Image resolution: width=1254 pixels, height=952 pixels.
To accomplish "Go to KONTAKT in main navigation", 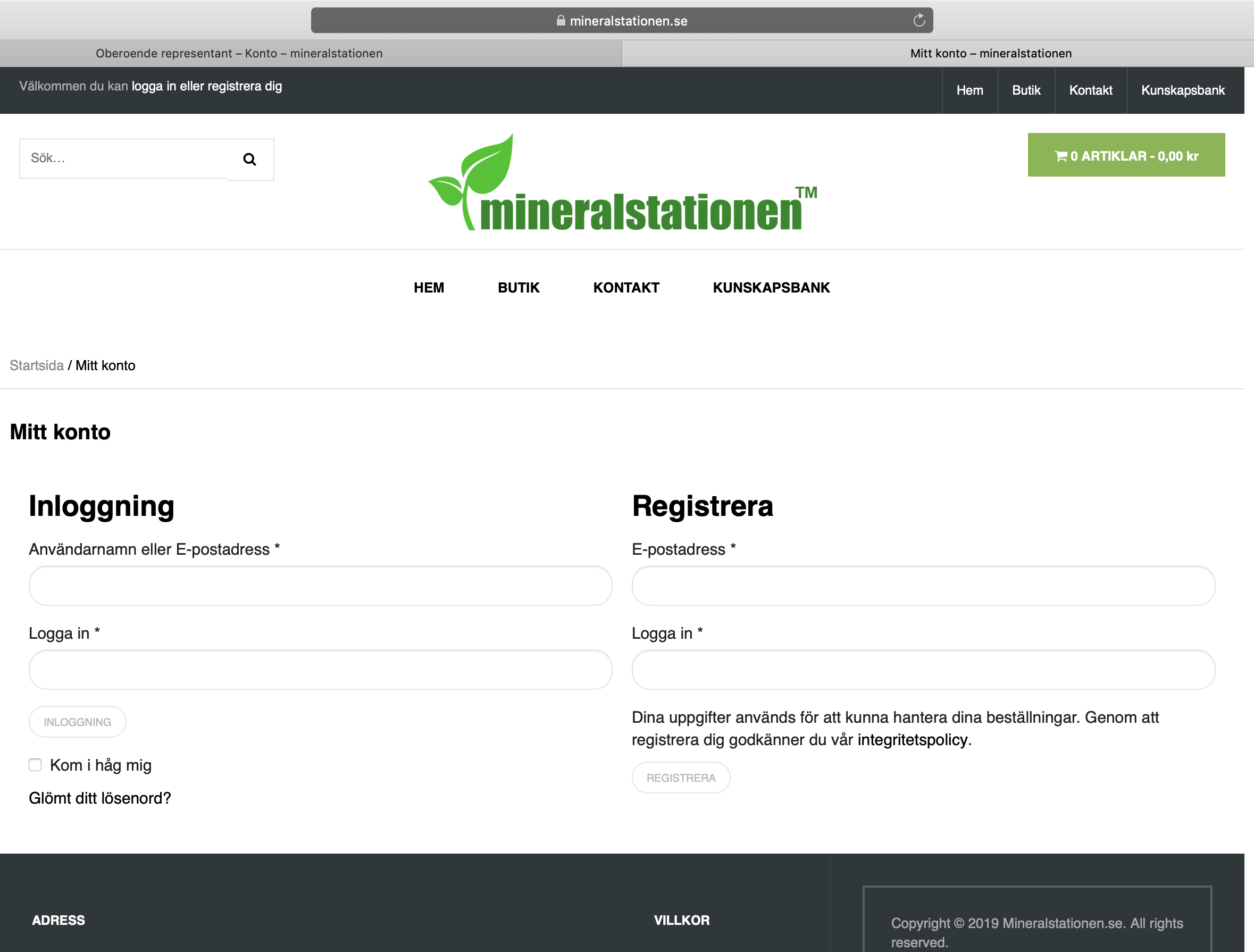I will [x=626, y=288].
